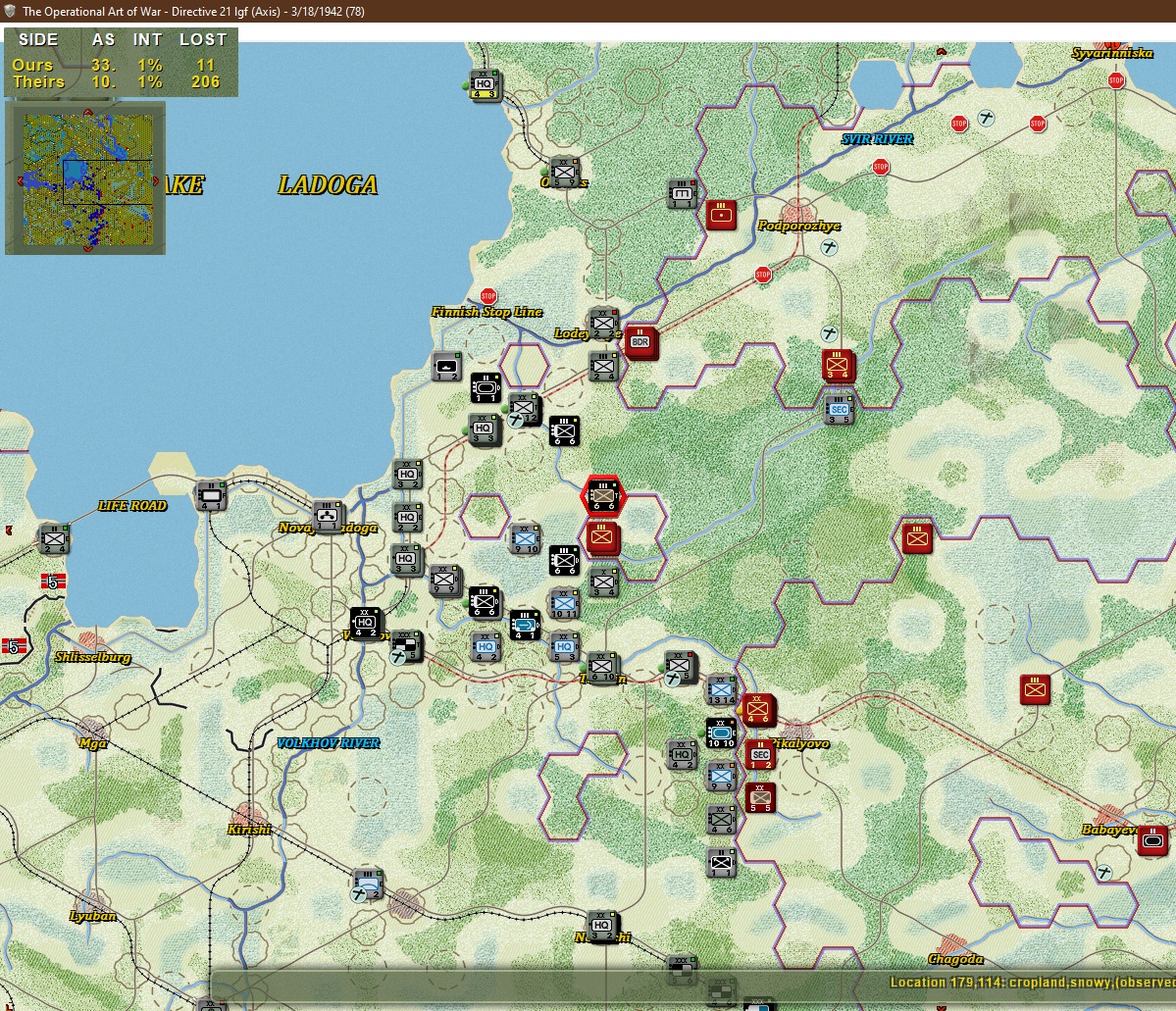Select the gray naval ship unit 1-2
This screenshot has height=1011, width=1176.
[x=446, y=368]
